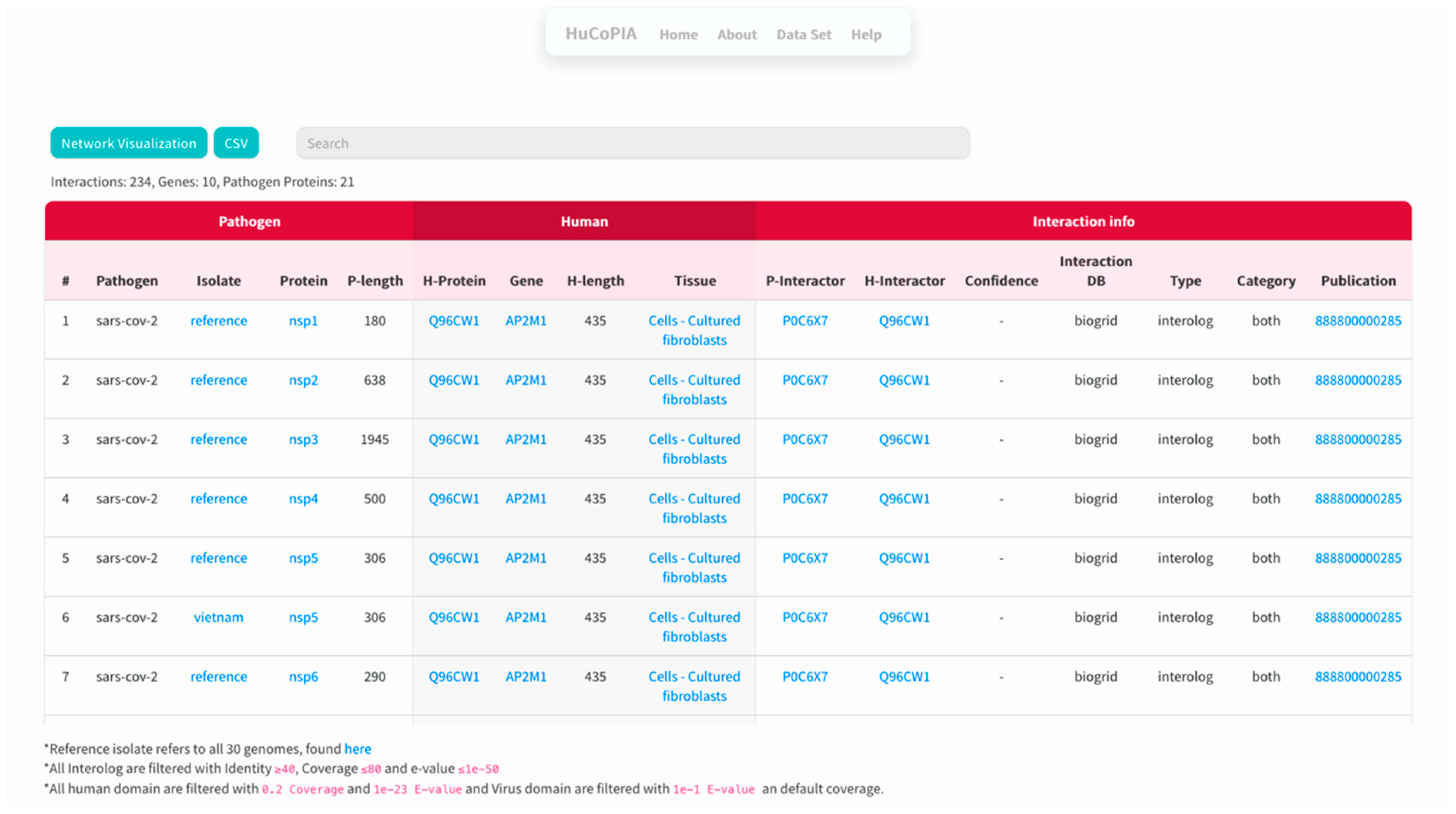Viewport: 1456px width, 814px height.
Task: Open publication 888800000285 in row 7
Action: coord(1358,676)
